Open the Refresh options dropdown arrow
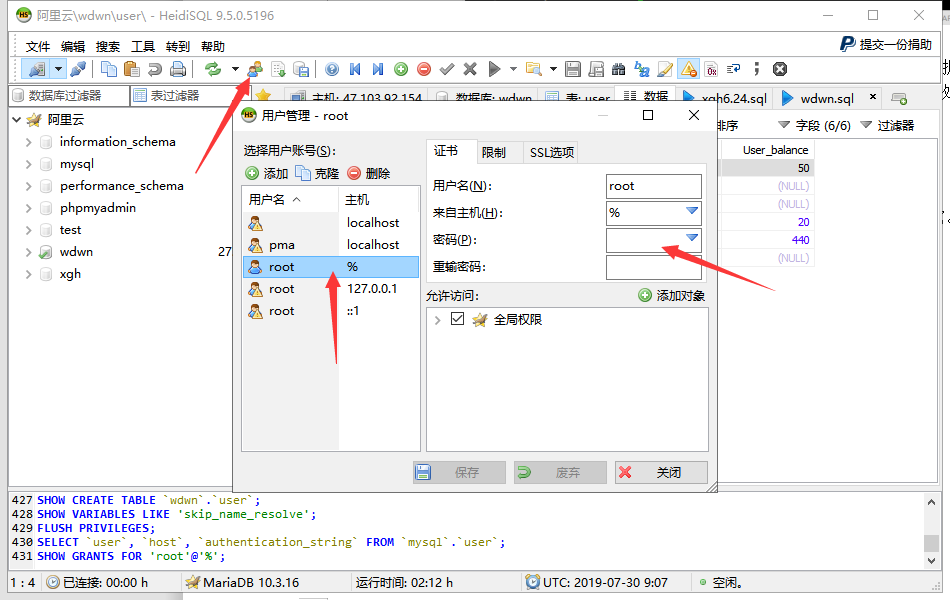Screen dimensions: 950x600 coord(234,69)
